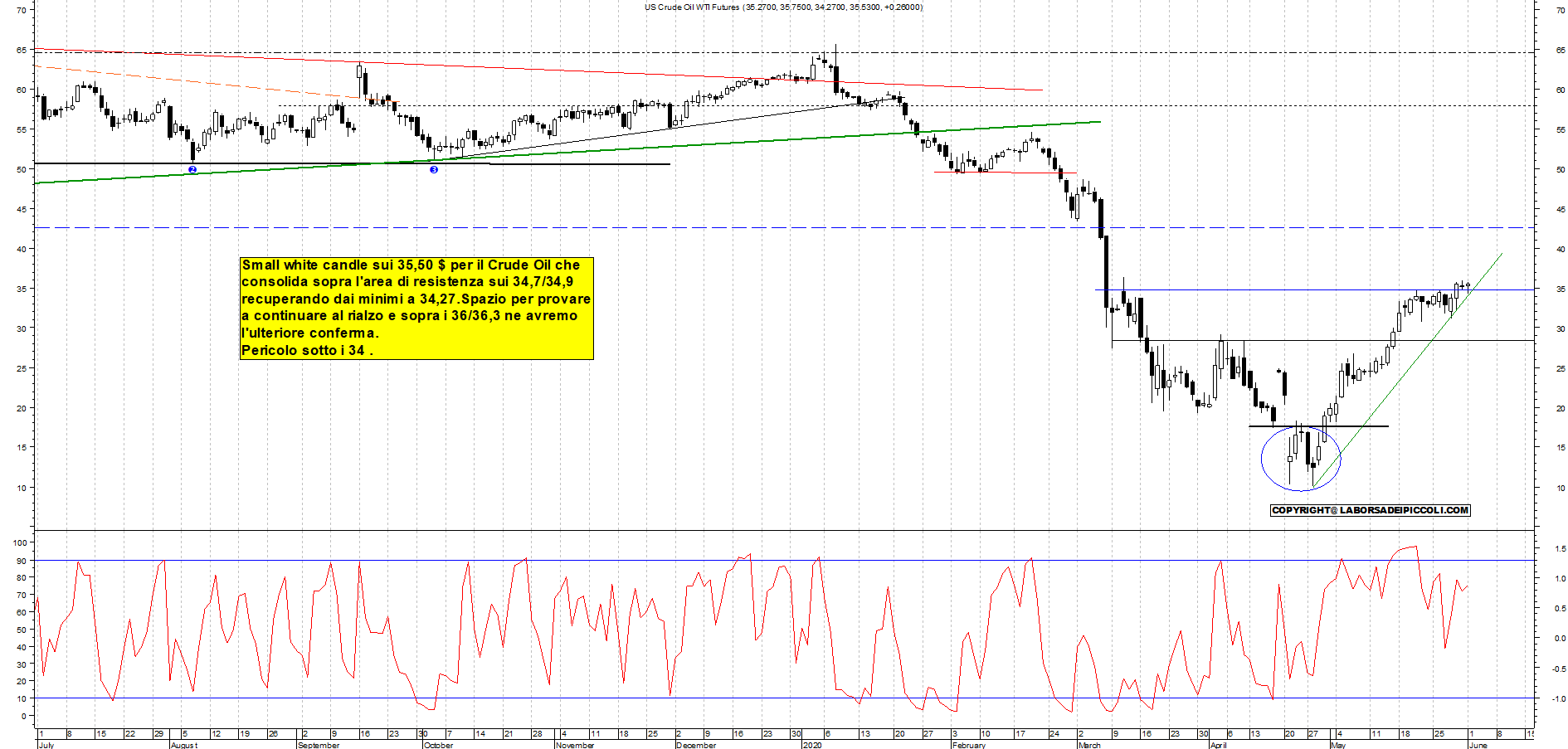This screenshot has height=749, width=1568.
Task: Select the blue circle marker numbered 3
Action: (433, 169)
